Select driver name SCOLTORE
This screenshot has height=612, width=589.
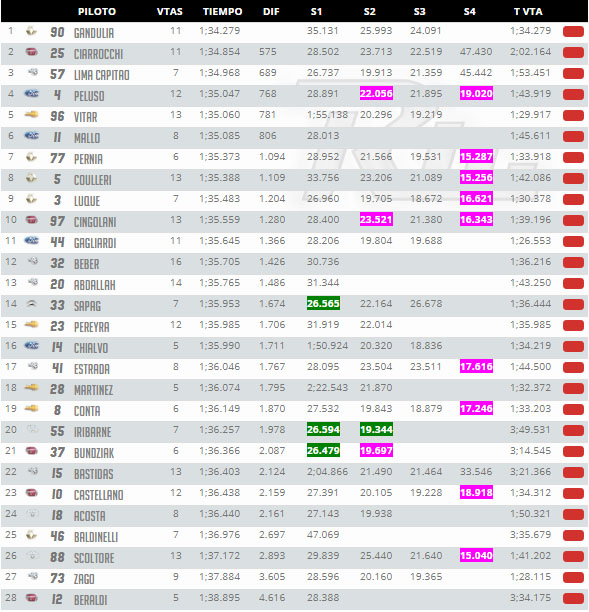94,558
